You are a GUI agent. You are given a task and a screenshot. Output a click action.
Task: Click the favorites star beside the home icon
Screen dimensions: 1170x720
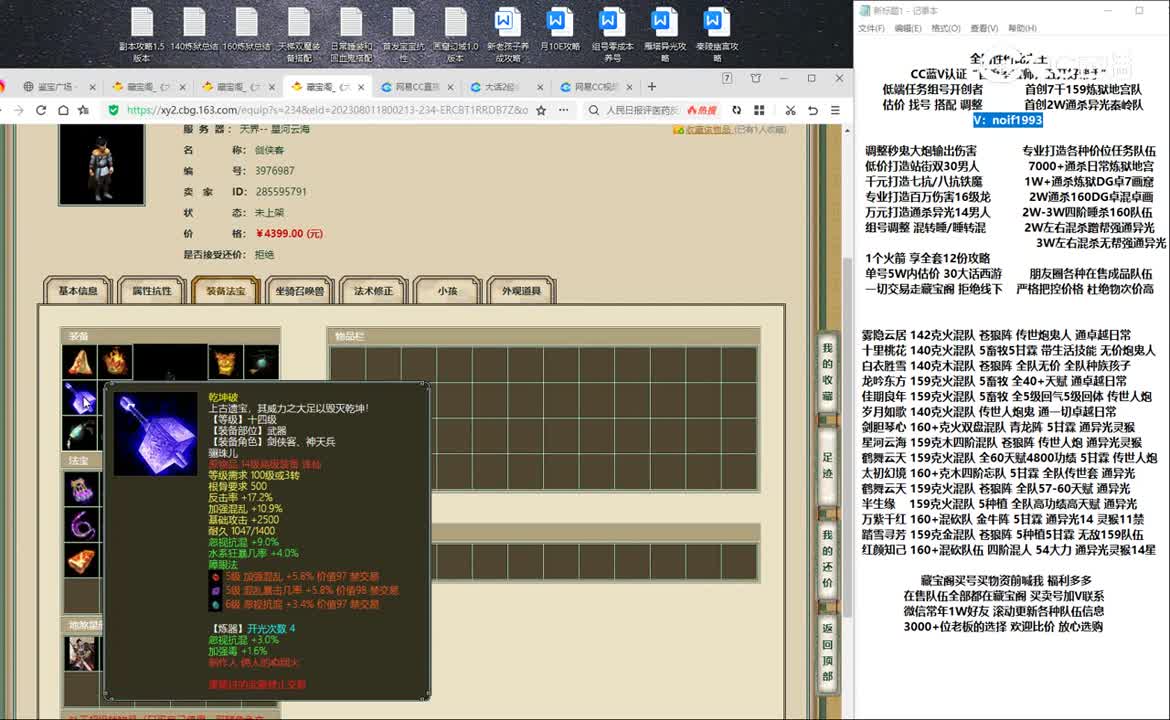coord(84,110)
